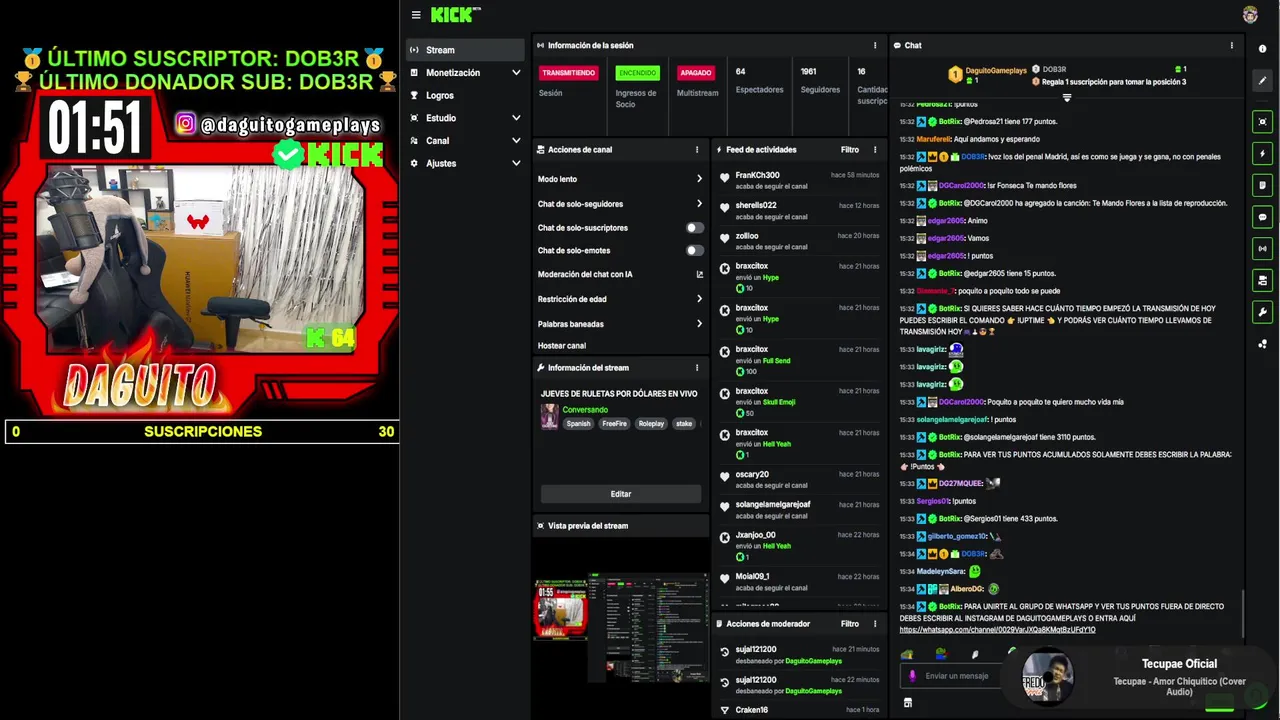Click DaguitoGameplays in the gift leaderboard
The width and height of the screenshot is (1280, 720).
click(x=995, y=70)
